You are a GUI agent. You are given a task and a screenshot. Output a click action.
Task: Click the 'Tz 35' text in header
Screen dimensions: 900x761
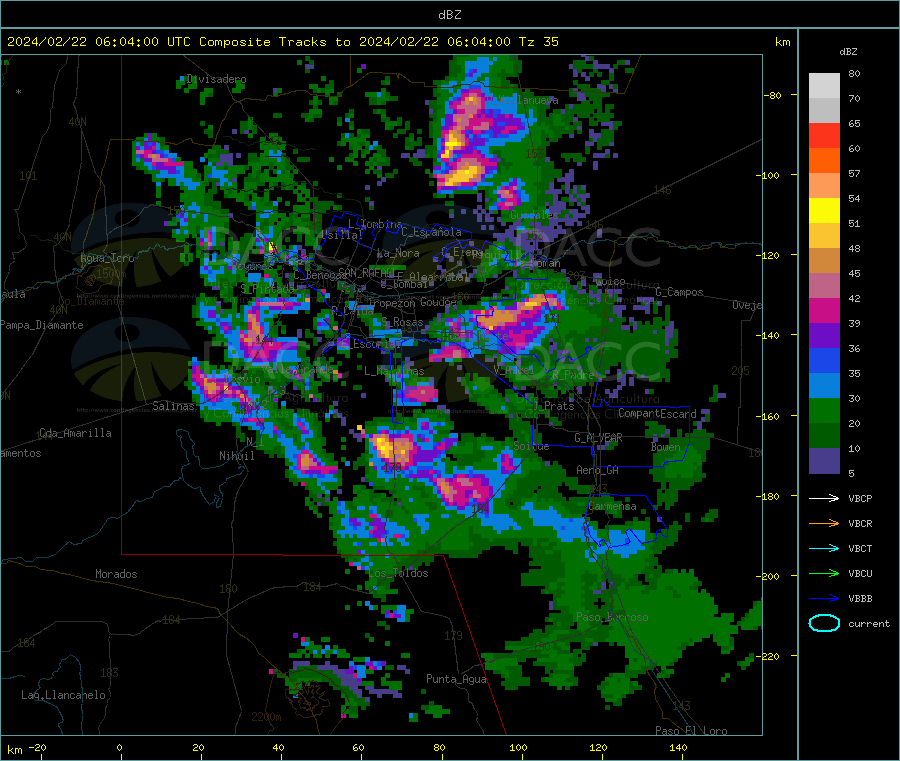point(538,42)
